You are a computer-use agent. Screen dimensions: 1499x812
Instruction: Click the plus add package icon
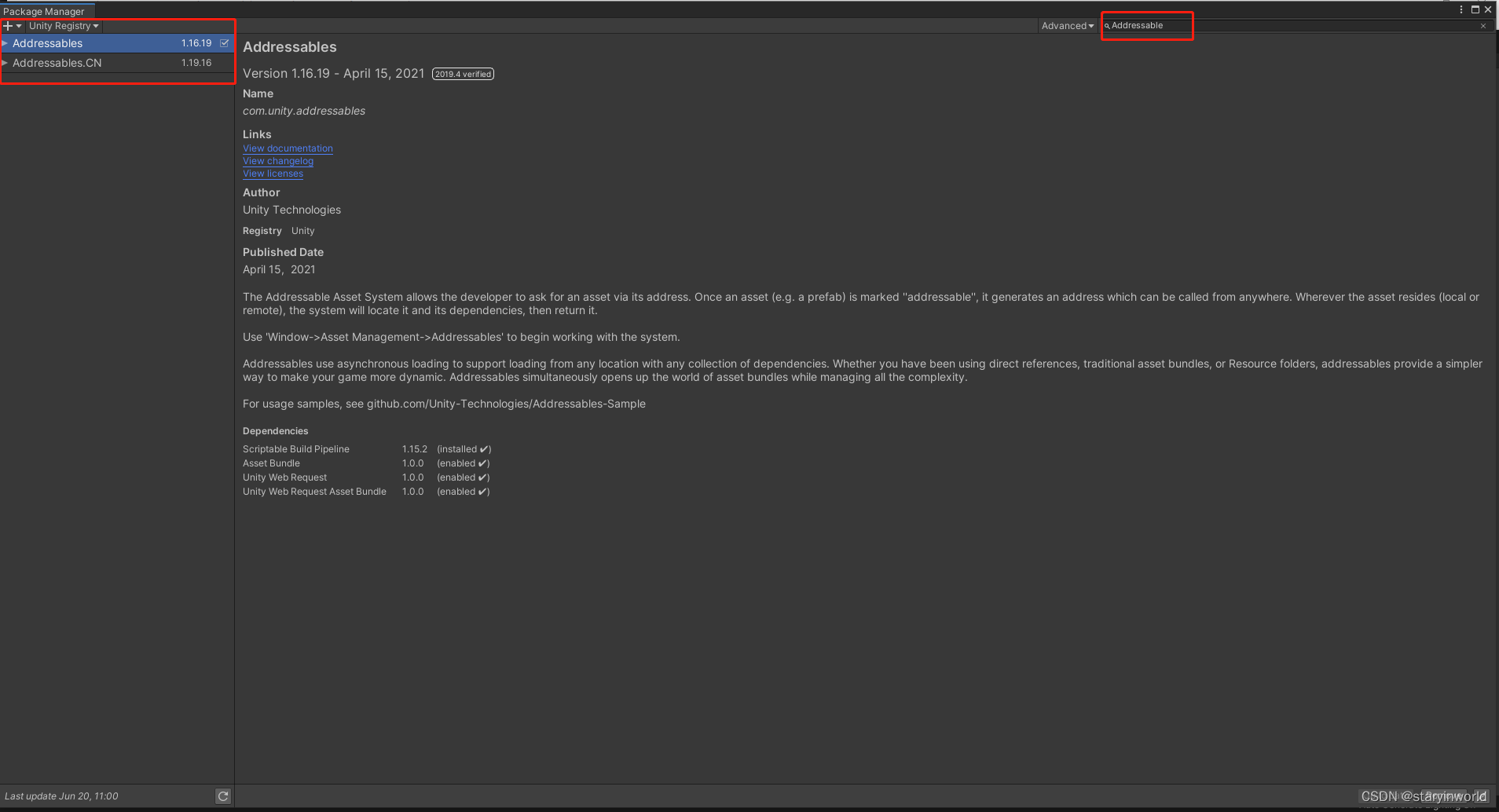(x=9, y=26)
